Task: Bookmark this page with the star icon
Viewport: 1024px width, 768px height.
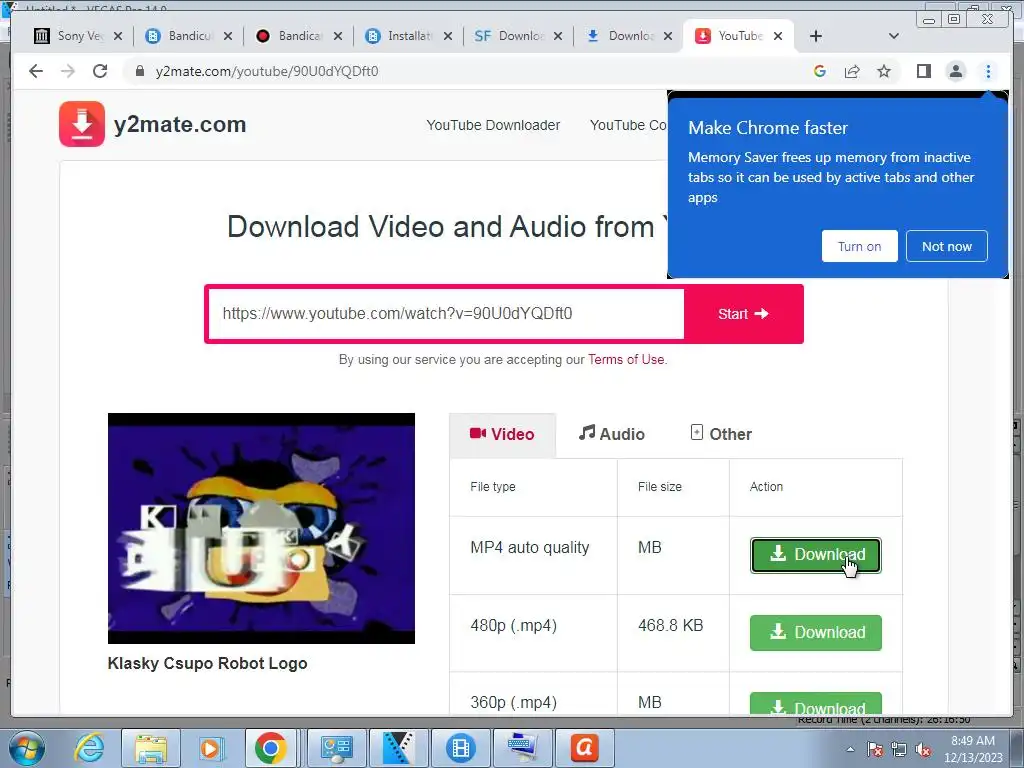Action: [884, 71]
